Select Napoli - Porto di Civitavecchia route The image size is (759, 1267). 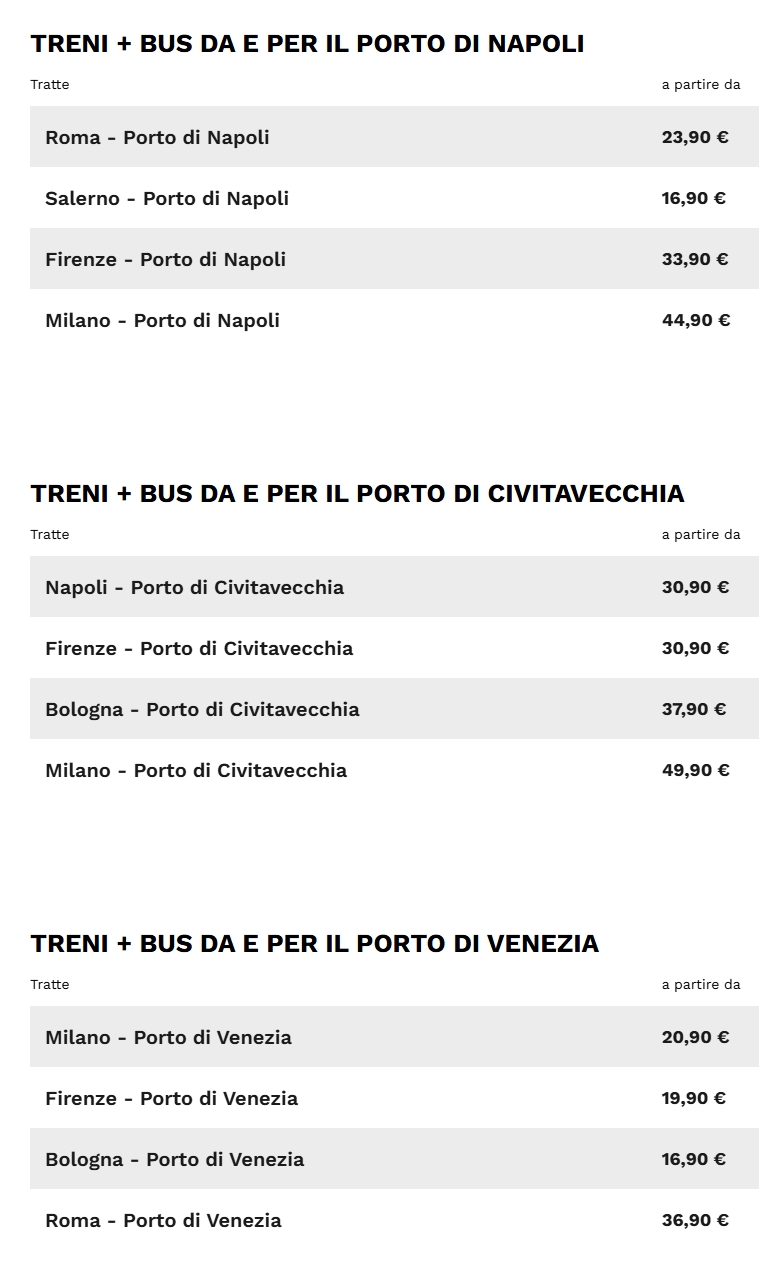pyautogui.click(x=194, y=587)
